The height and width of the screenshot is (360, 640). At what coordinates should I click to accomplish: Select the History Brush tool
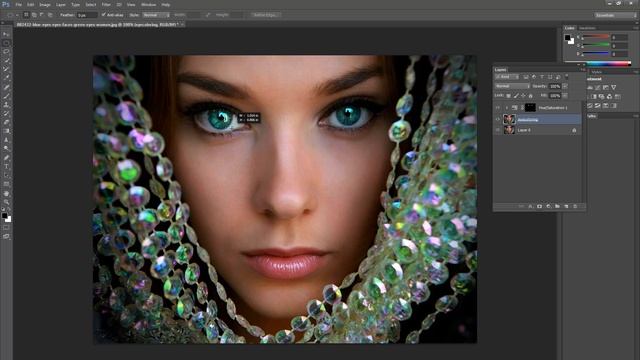pyautogui.click(x=6, y=114)
